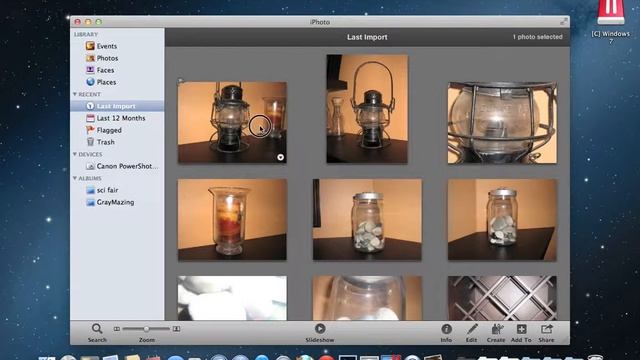This screenshot has width=640, height=360.
Task: Select the lattice pattern photo
Action: [502, 298]
